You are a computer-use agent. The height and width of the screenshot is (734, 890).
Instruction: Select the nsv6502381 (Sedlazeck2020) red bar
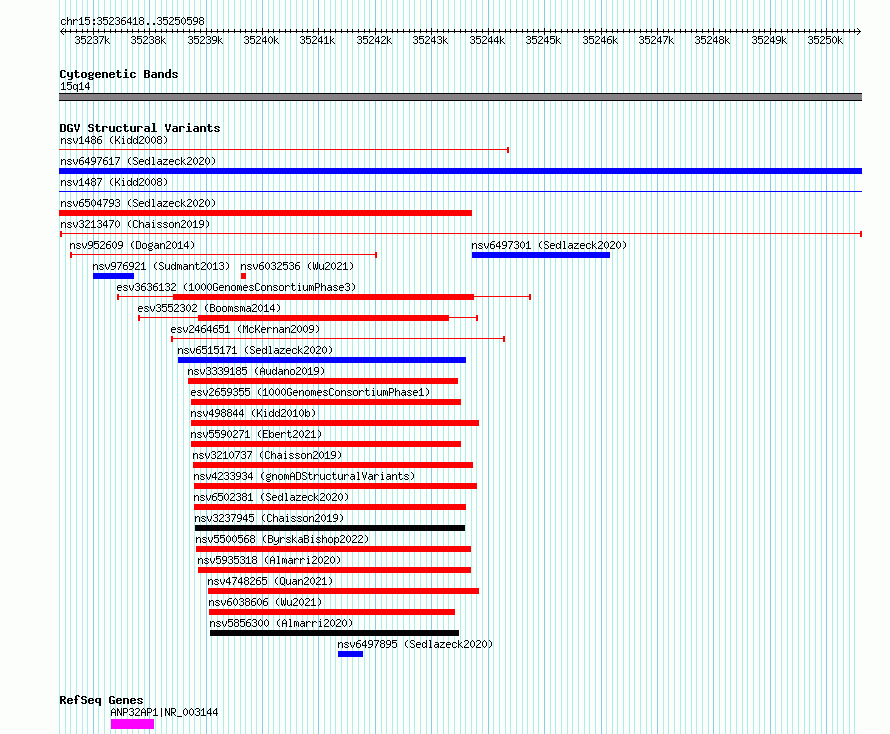pos(330,507)
